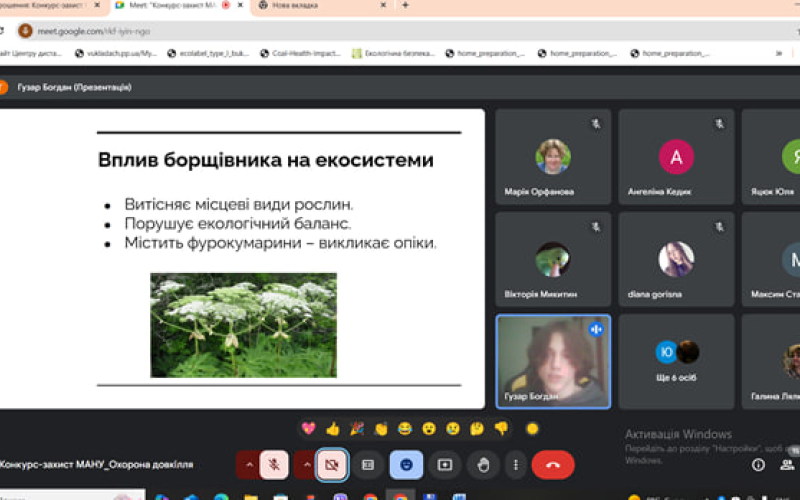Send the thumbs down reaction

pyautogui.click(x=501, y=428)
